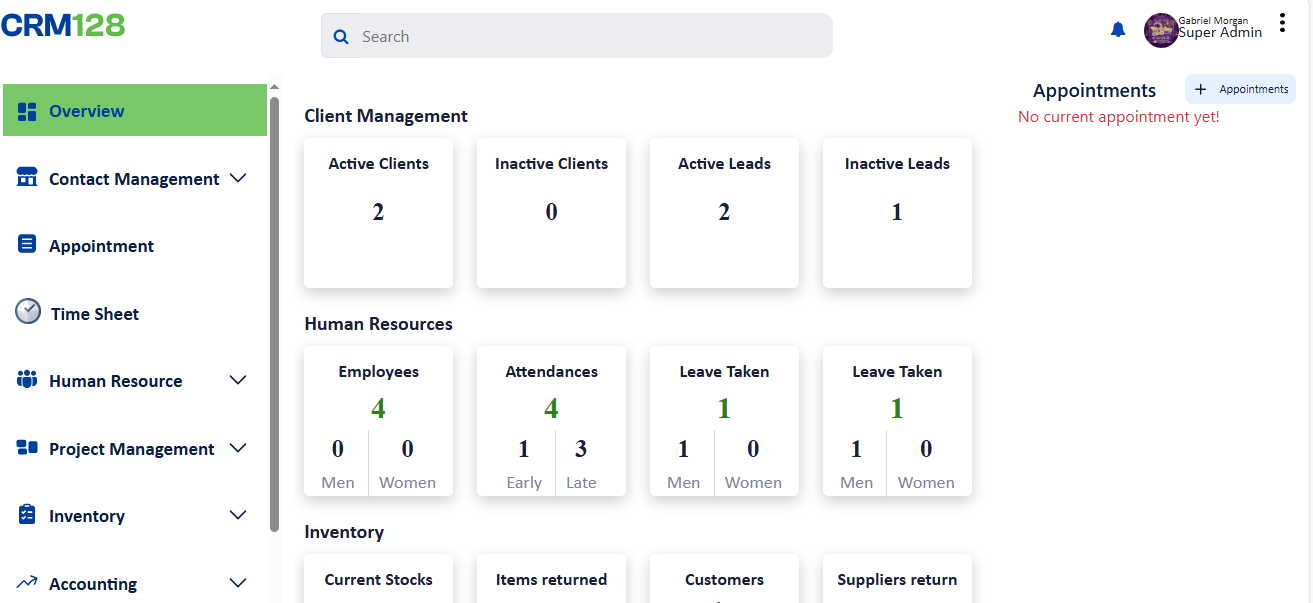Screen dimensions: 1313x603
Task: Click the Accounting trend arrow icon
Action: click(27, 582)
